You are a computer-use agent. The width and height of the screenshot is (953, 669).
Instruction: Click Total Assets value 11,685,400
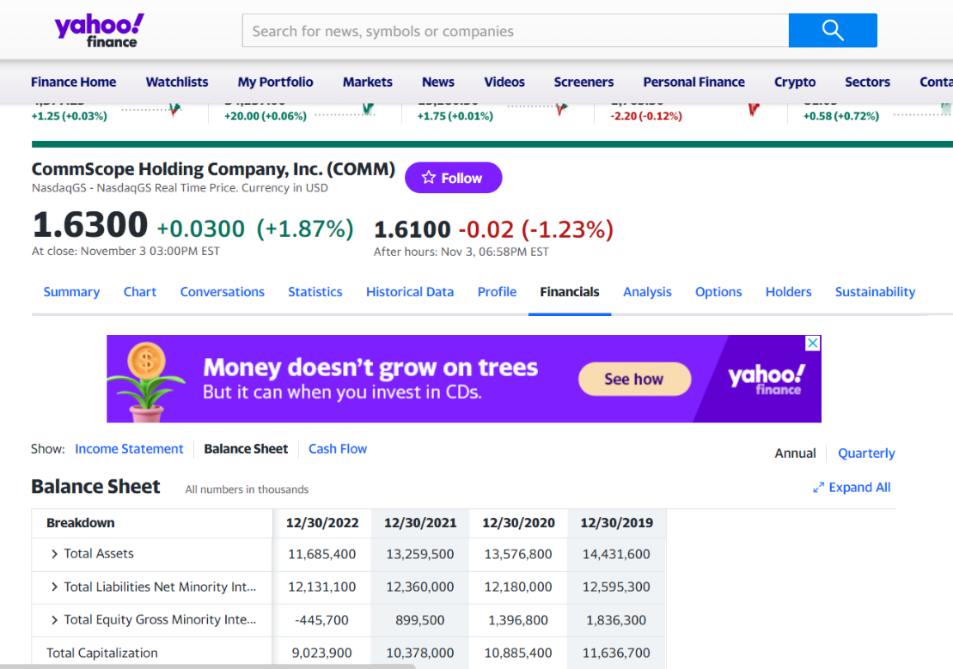coord(322,554)
